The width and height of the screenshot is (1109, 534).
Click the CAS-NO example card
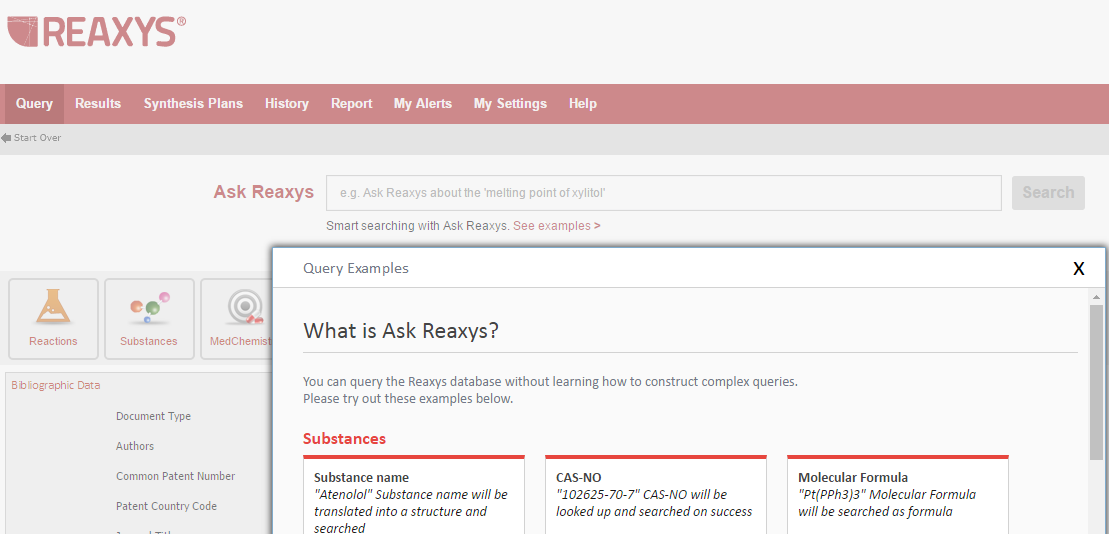[x=656, y=495]
